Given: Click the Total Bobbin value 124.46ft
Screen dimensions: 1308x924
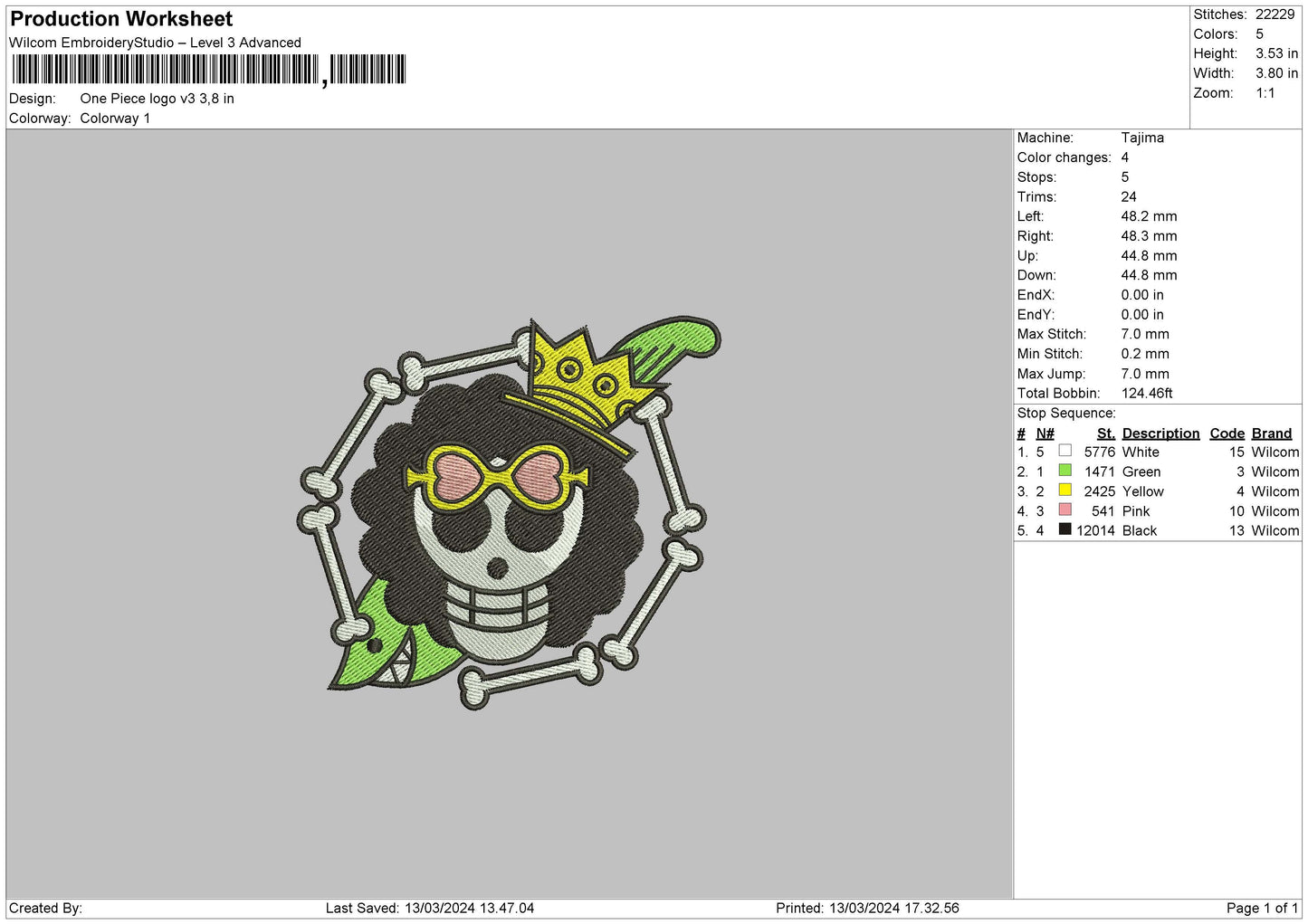Looking at the screenshot, I should pyautogui.click(x=1147, y=393).
